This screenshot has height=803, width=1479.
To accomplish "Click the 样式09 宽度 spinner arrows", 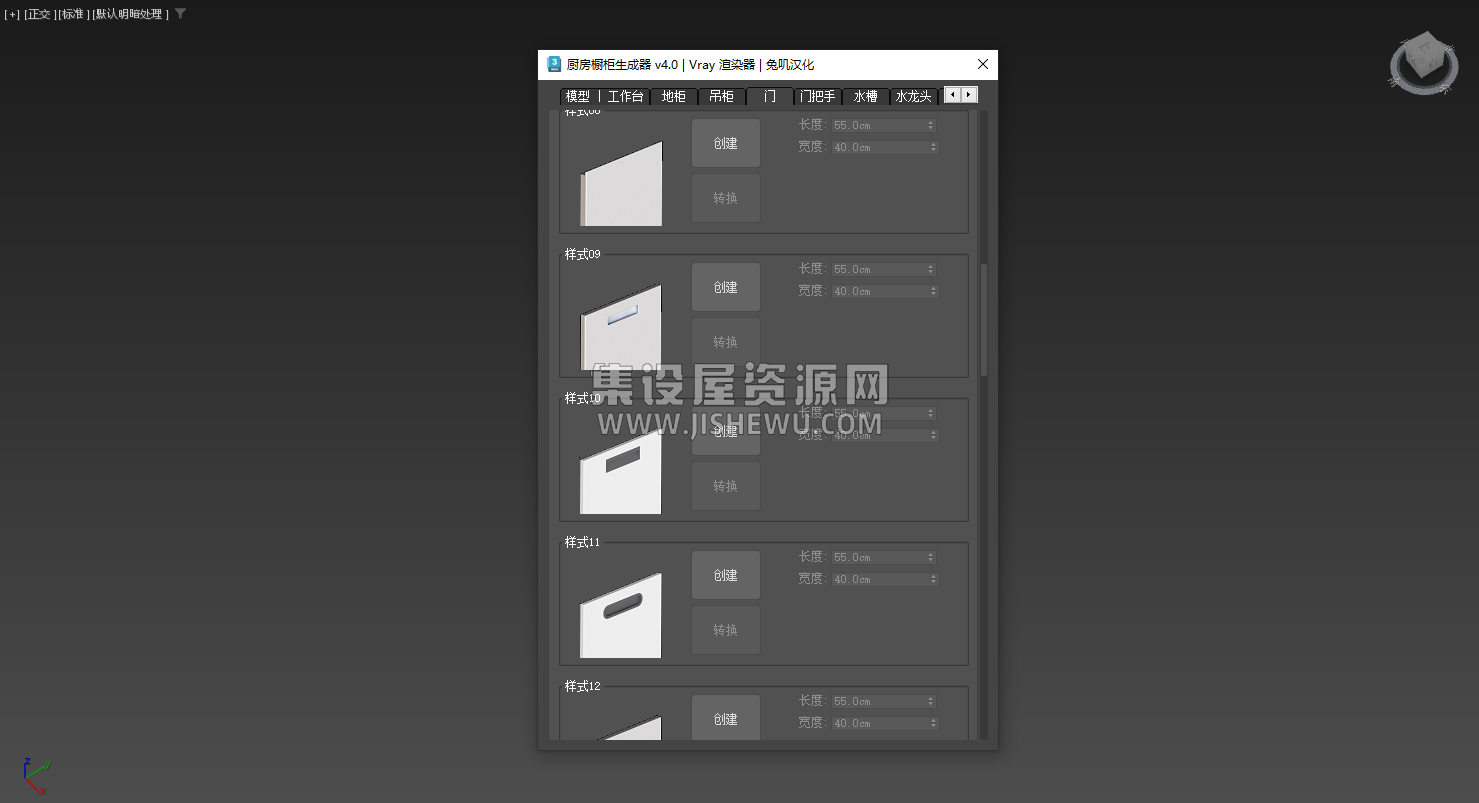I will tap(932, 291).
